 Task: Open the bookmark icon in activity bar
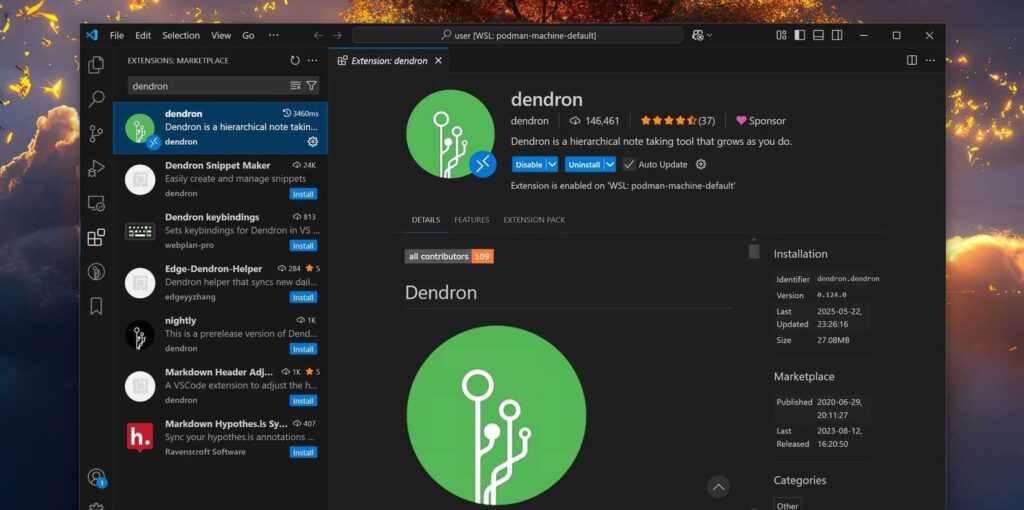click(x=96, y=306)
